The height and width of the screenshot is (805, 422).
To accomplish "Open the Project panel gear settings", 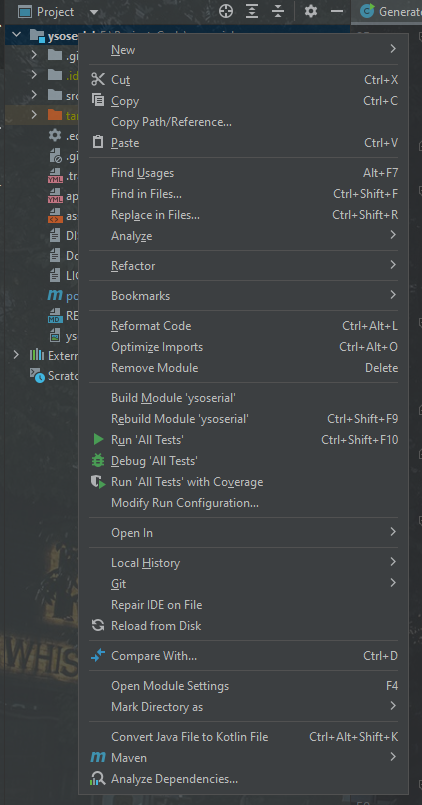I will pyautogui.click(x=311, y=11).
